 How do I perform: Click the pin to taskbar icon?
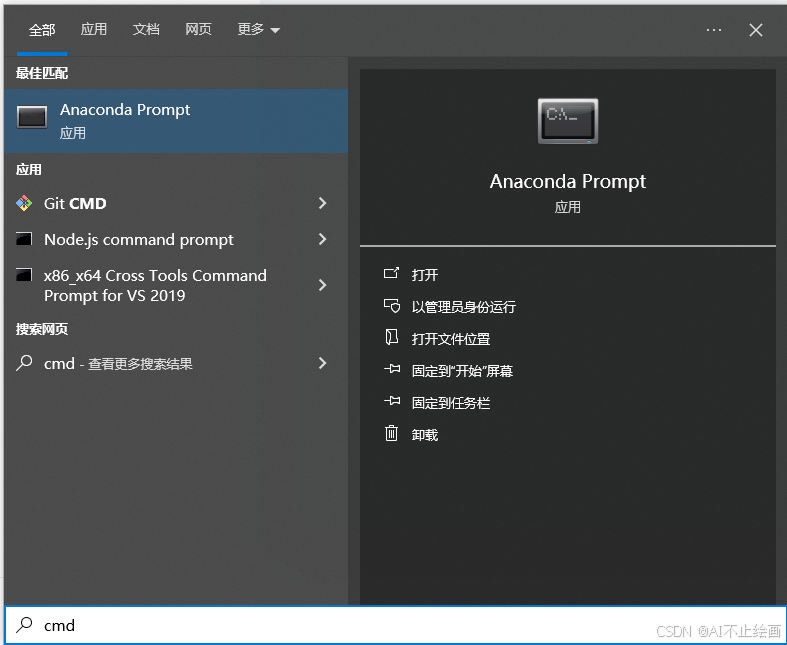coord(391,402)
